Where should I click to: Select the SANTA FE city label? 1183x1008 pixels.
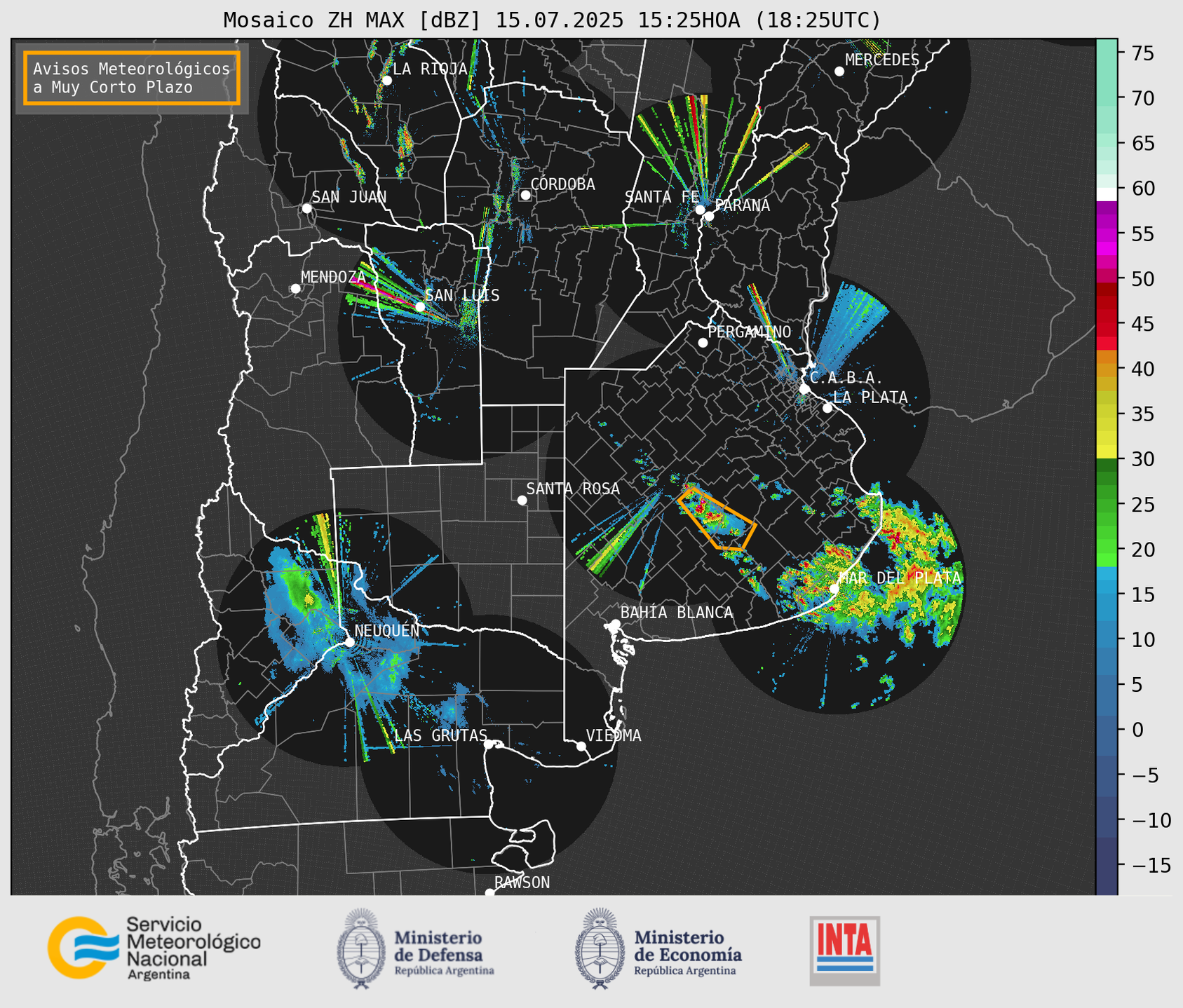pos(662,197)
